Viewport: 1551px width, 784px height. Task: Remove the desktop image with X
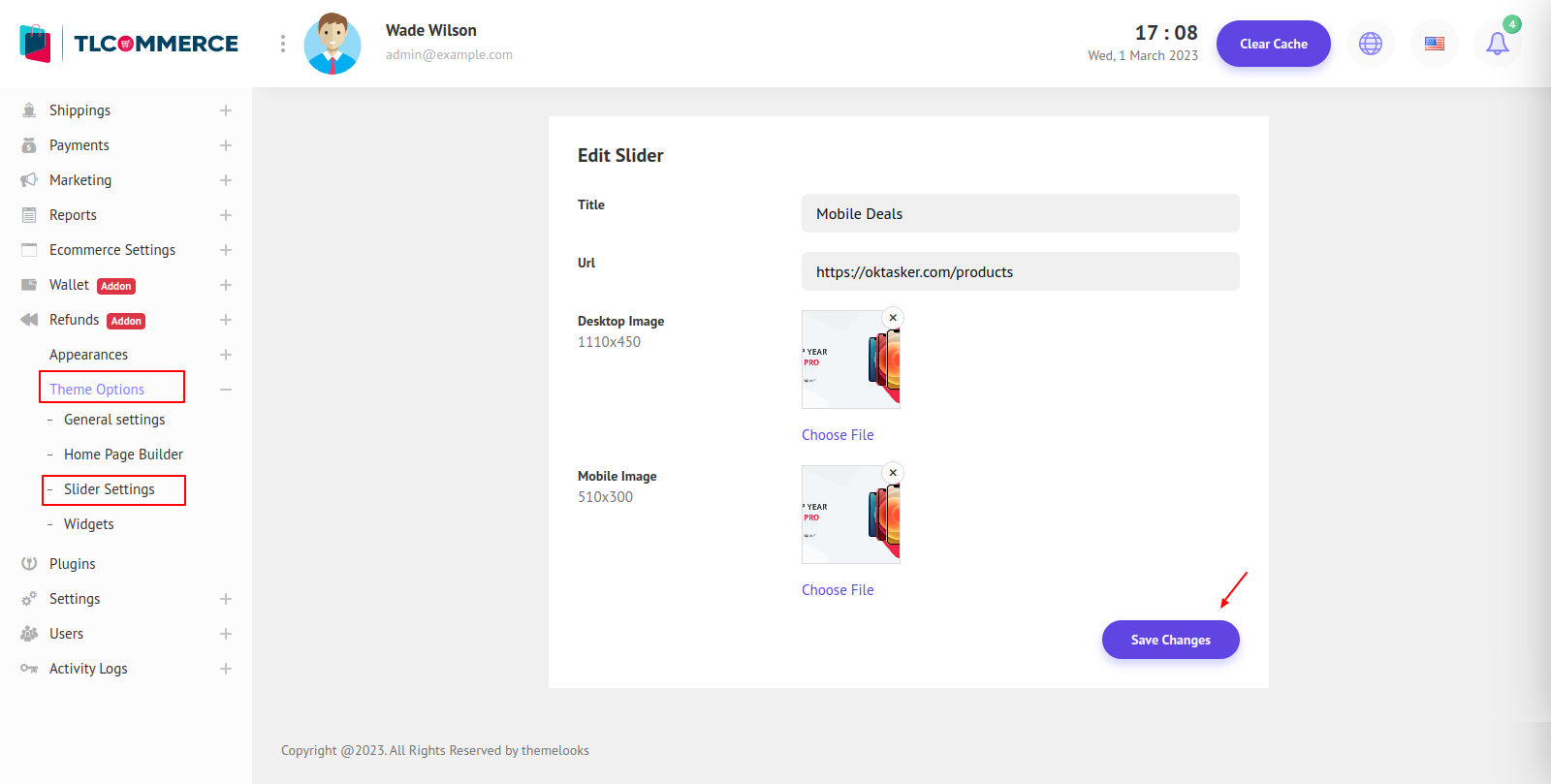(893, 318)
